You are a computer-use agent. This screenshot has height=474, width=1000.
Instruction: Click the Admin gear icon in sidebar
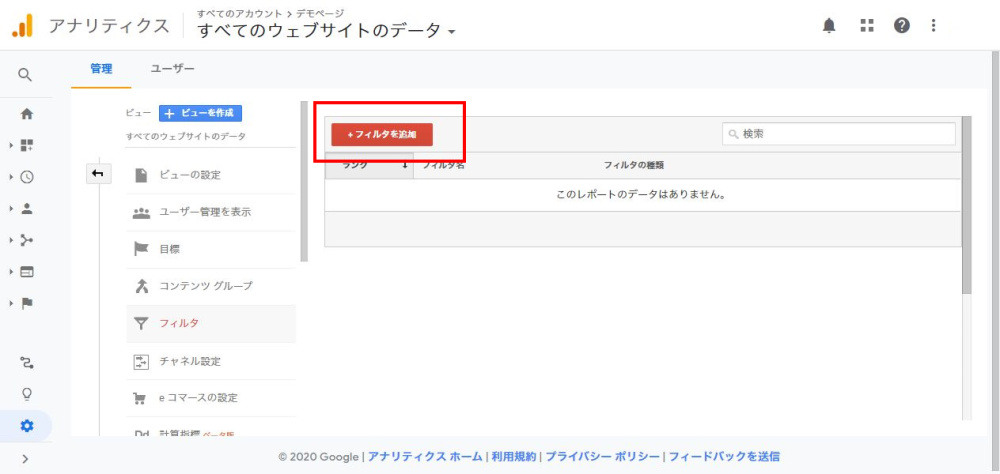tap(27, 426)
